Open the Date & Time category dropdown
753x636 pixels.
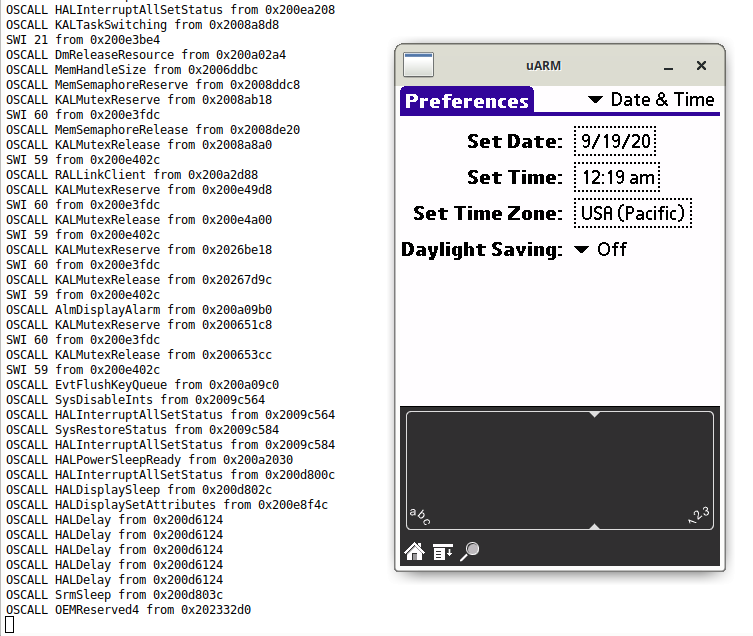(650, 100)
